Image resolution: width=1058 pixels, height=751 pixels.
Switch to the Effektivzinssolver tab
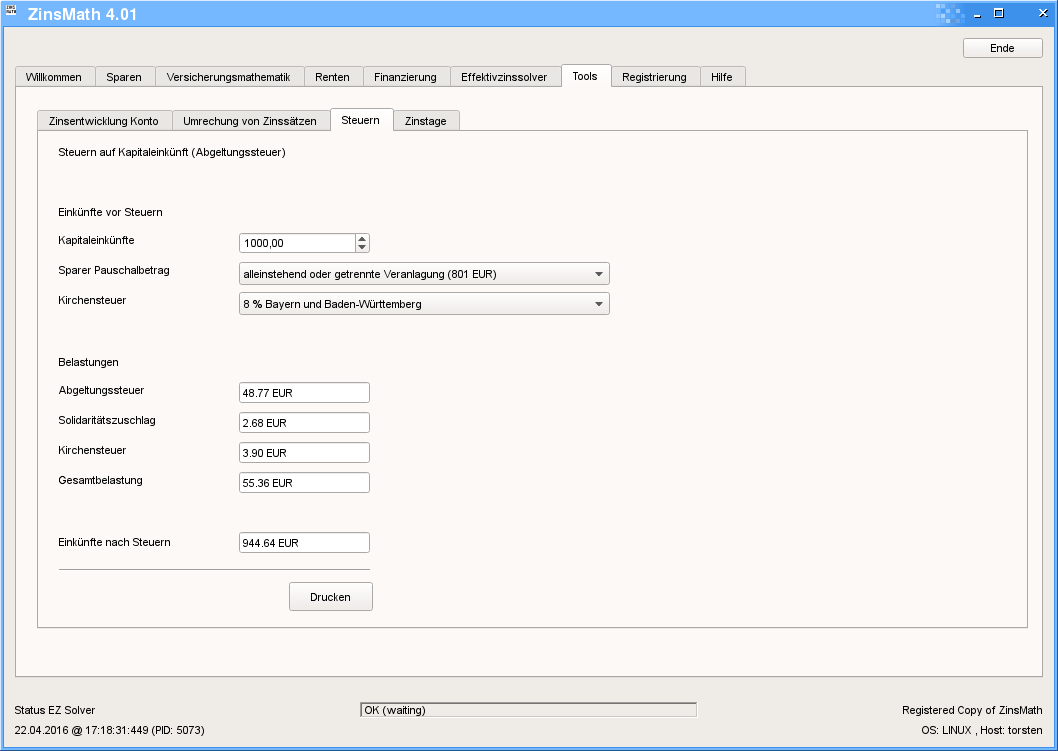[x=504, y=77]
